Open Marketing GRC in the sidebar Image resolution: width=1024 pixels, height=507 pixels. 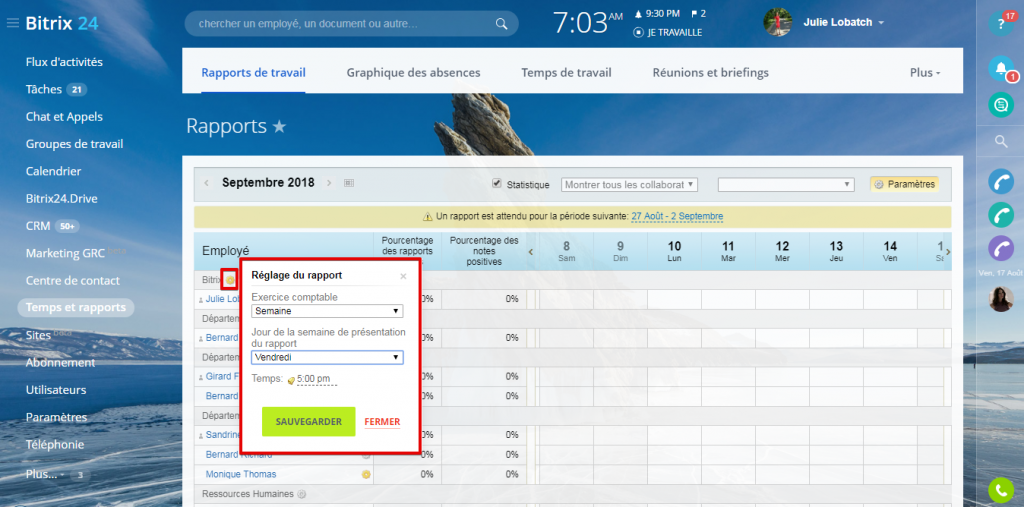pyautogui.click(x=65, y=253)
